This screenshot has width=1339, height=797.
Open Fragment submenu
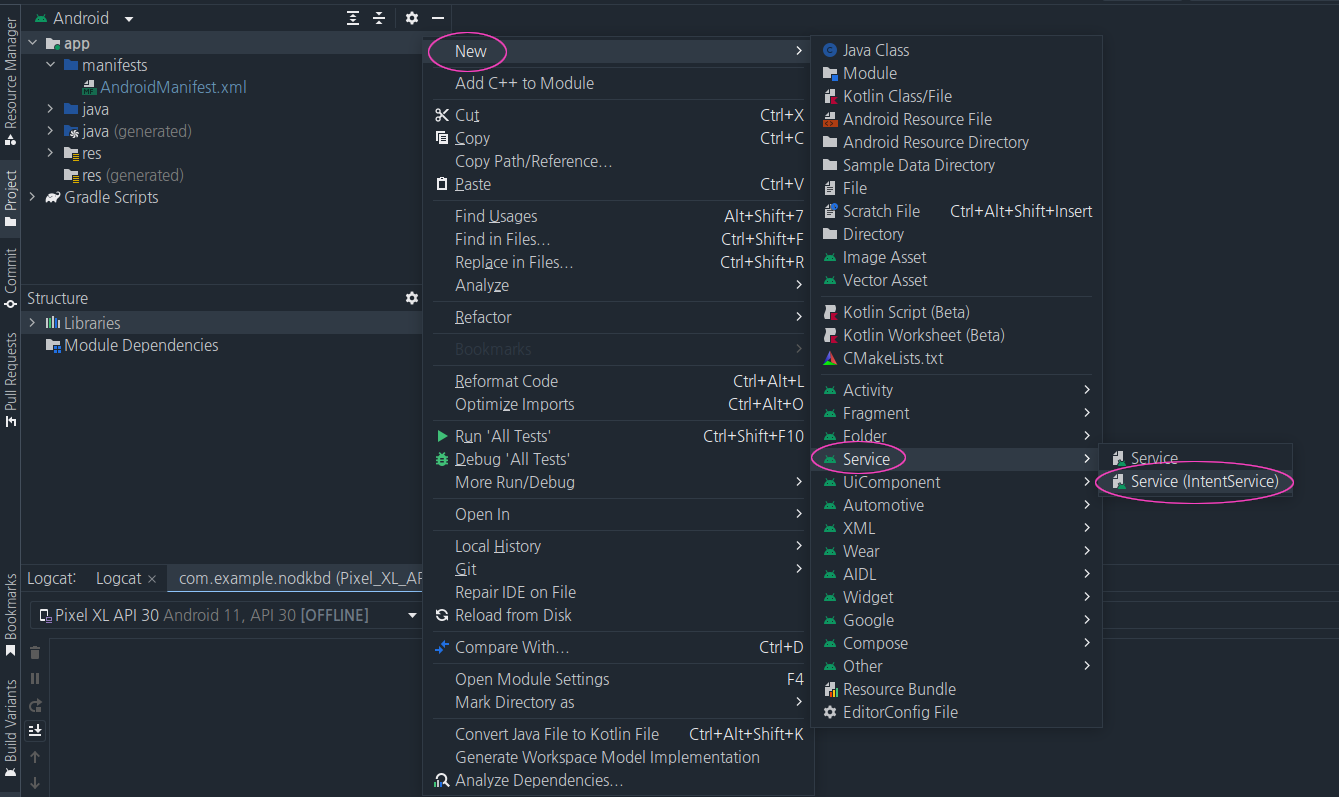click(956, 413)
